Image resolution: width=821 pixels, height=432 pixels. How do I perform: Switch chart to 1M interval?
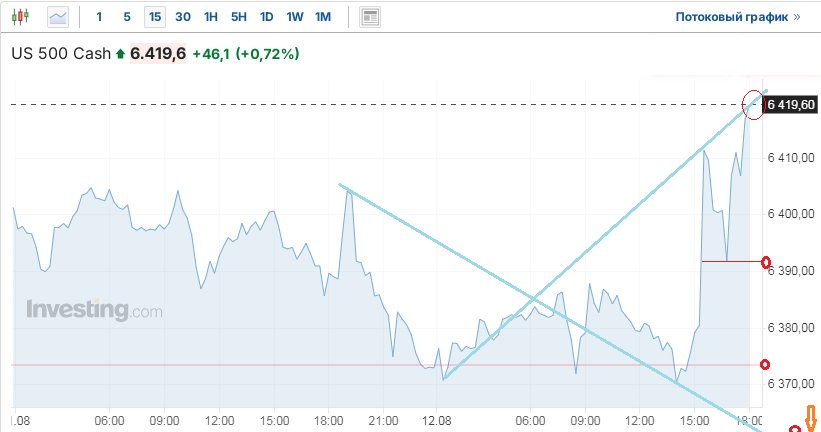322,17
